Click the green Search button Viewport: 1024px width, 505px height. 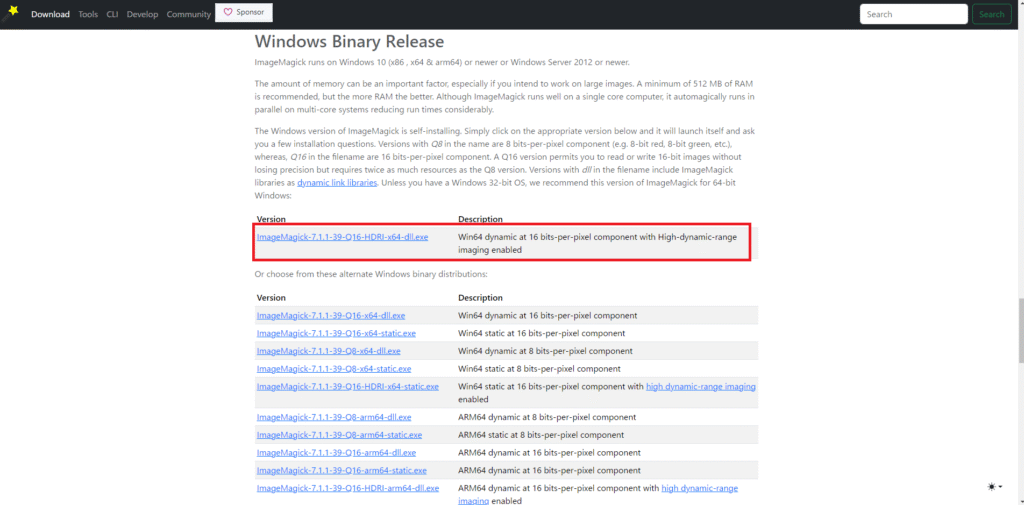click(x=991, y=14)
